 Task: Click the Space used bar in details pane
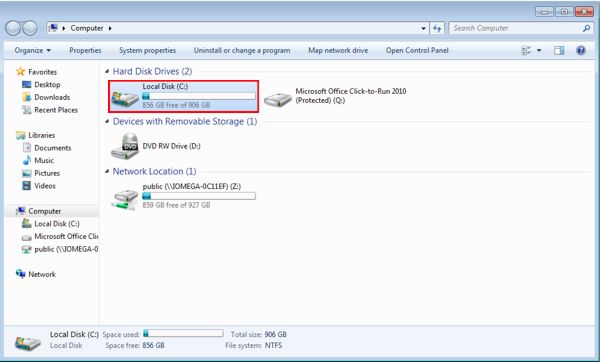183,333
